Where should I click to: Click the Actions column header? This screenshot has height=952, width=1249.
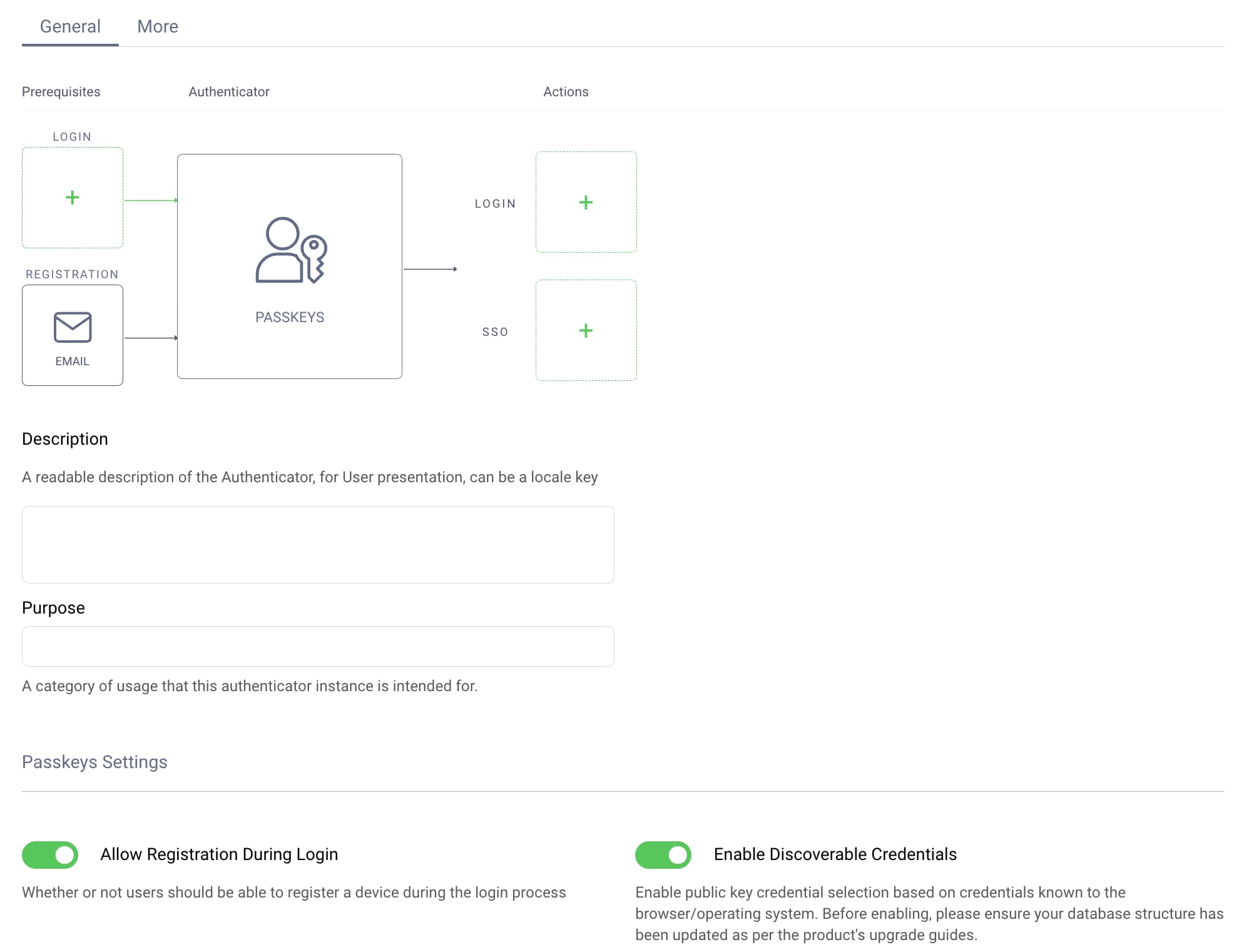(566, 92)
